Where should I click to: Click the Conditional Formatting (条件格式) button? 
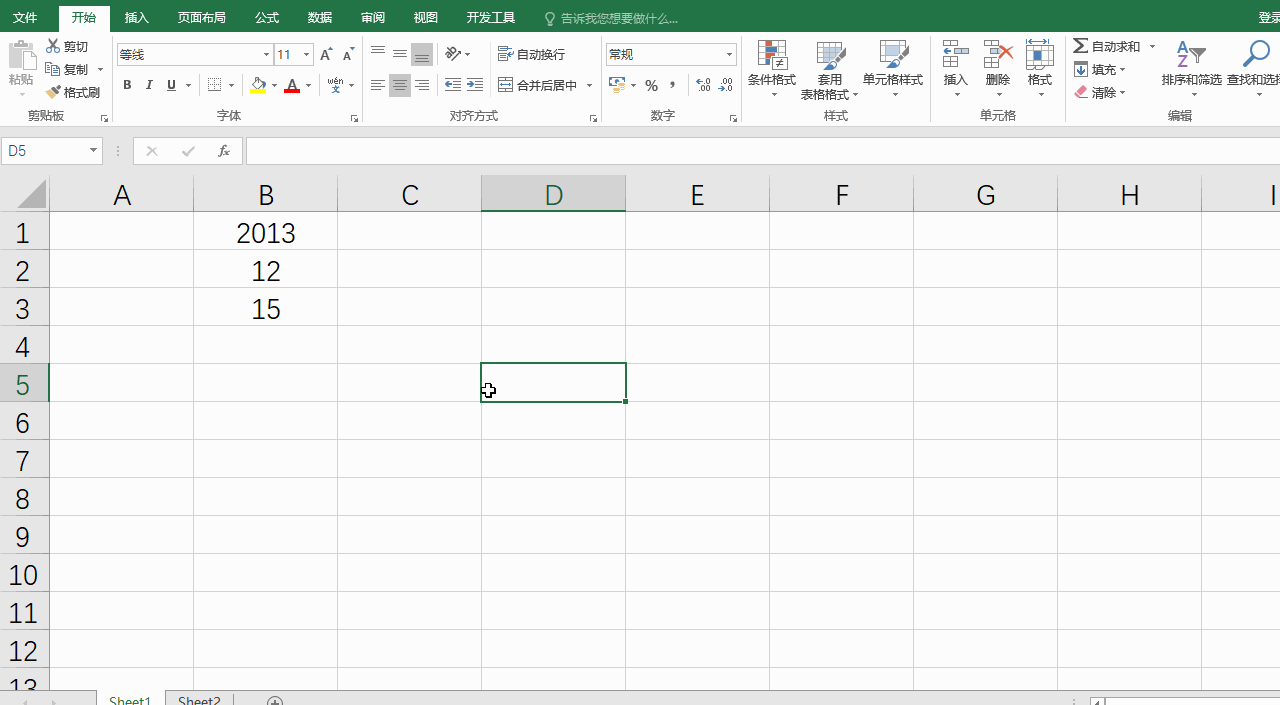tap(772, 70)
